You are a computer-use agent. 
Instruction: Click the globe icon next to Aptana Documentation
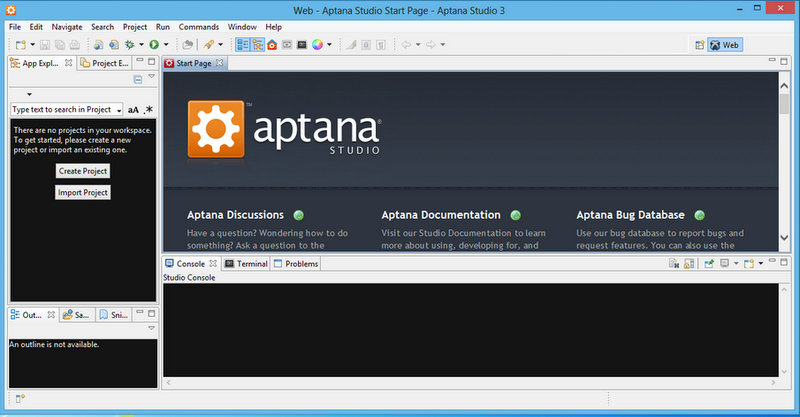click(x=516, y=215)
